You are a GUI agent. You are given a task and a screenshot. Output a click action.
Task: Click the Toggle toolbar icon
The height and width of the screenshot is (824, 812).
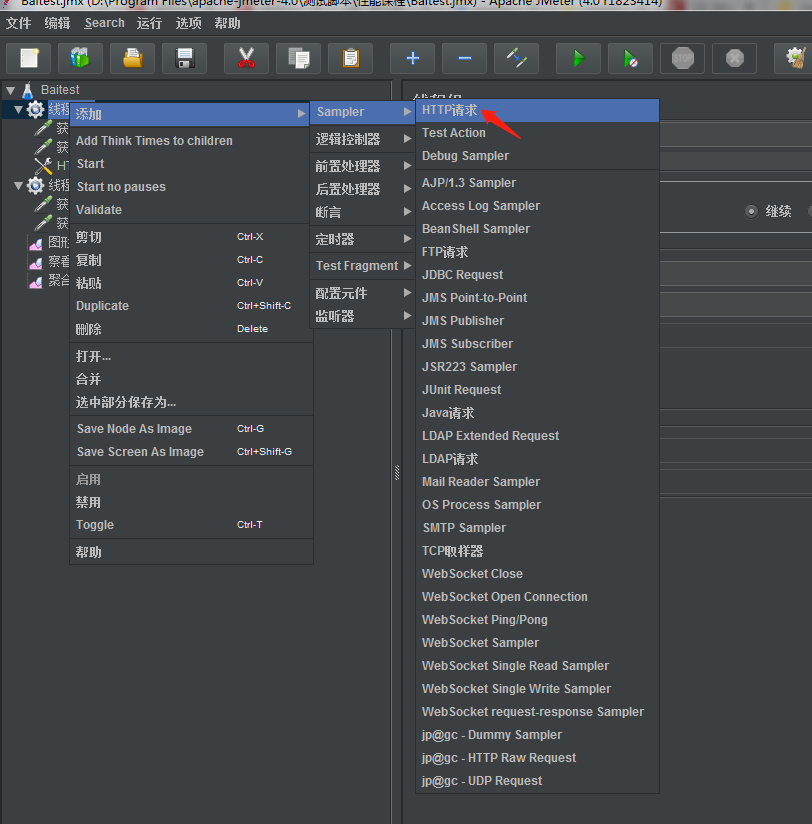[517, 58]
